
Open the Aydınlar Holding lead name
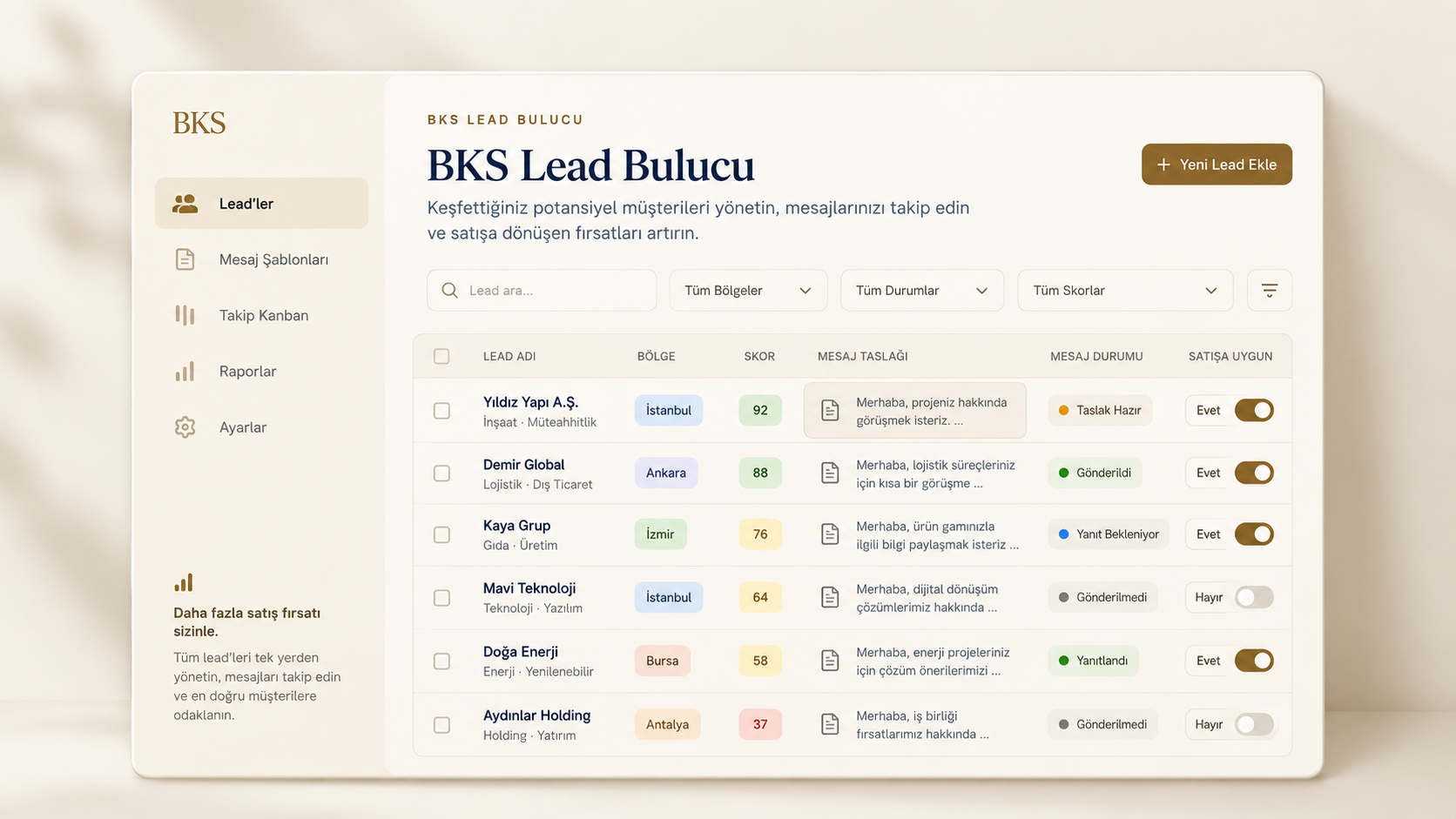click(x=536, y=715)
